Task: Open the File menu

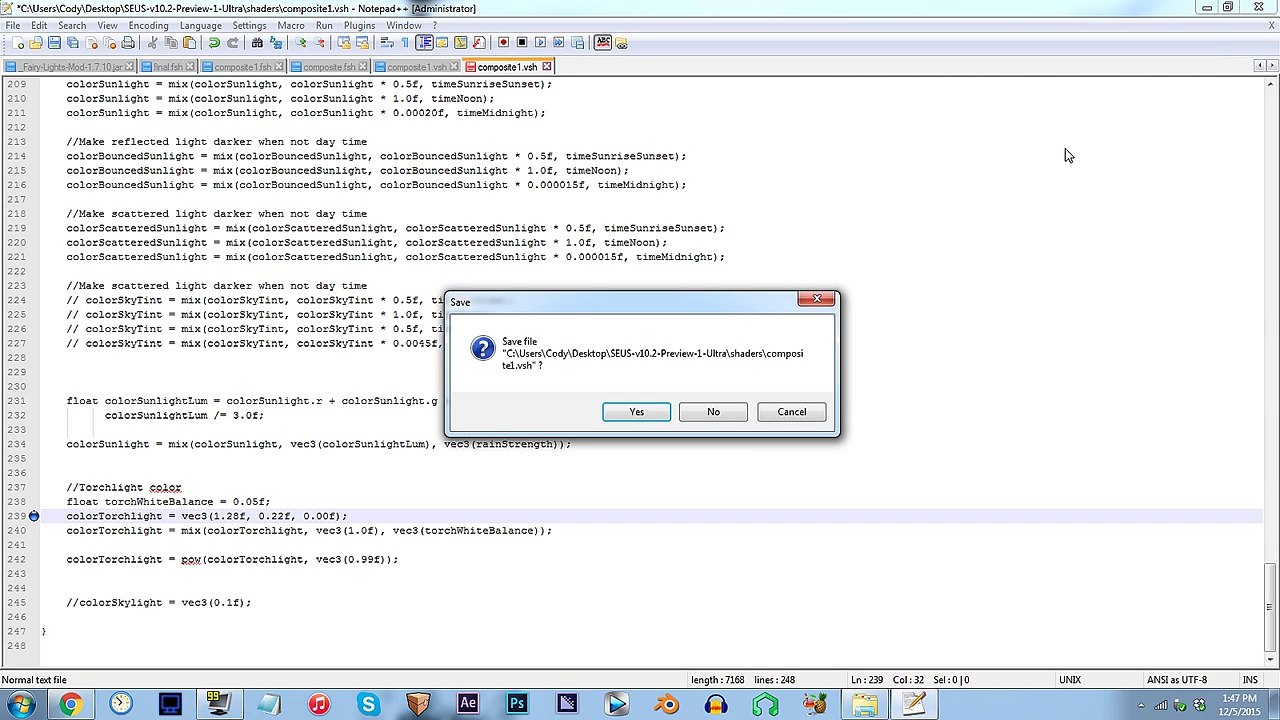Action: point(13,25)
